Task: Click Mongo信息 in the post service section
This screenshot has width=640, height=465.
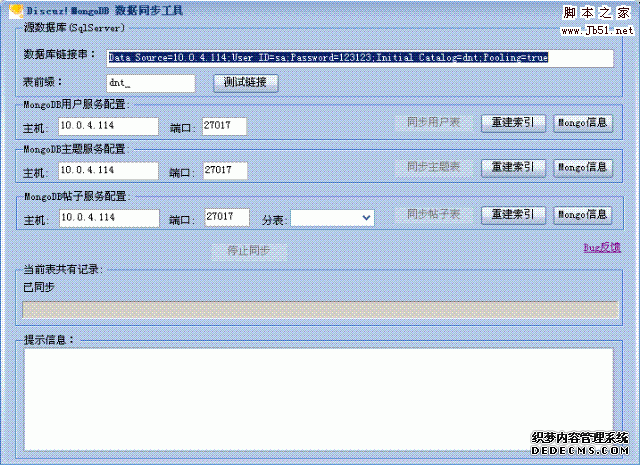Action: coord(583,215)
